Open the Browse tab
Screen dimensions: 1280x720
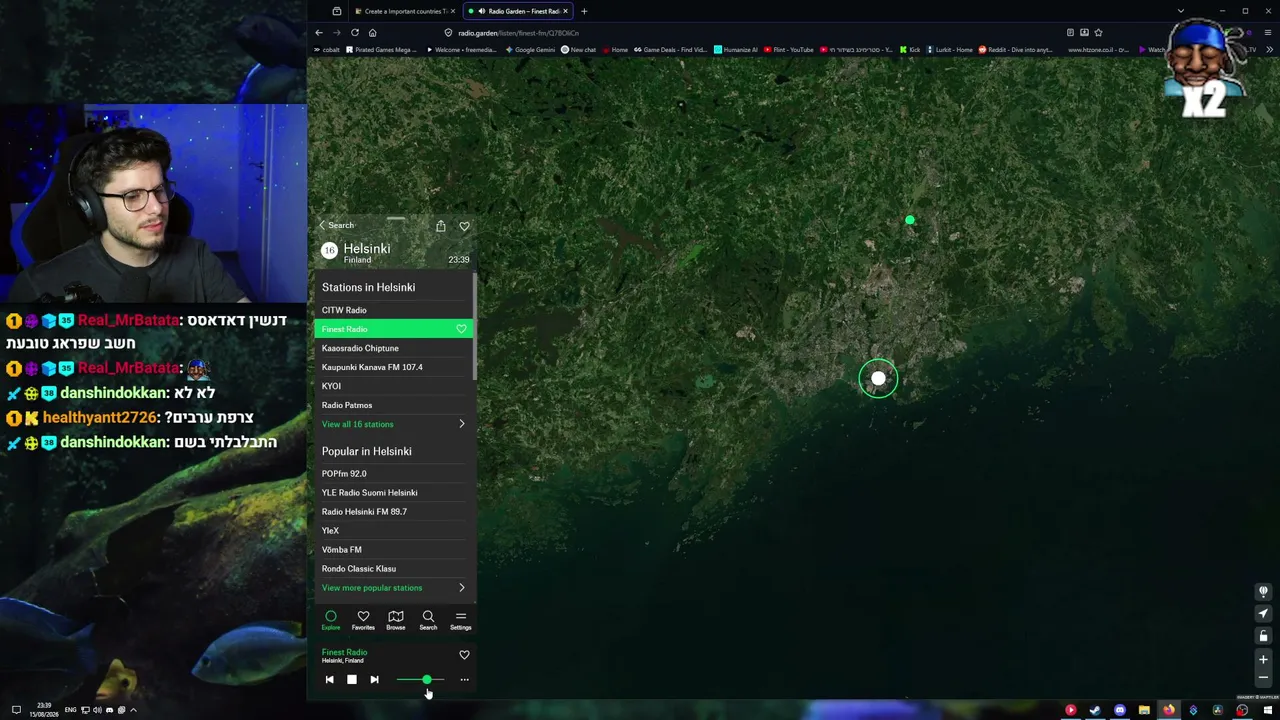[396, 620]
